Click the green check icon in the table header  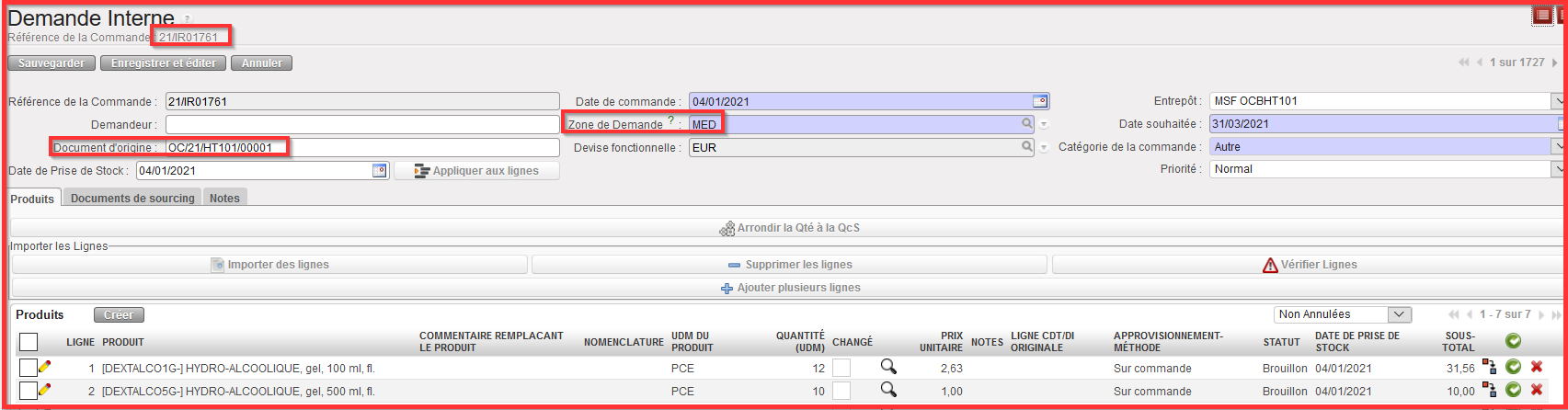point(1513,341)
